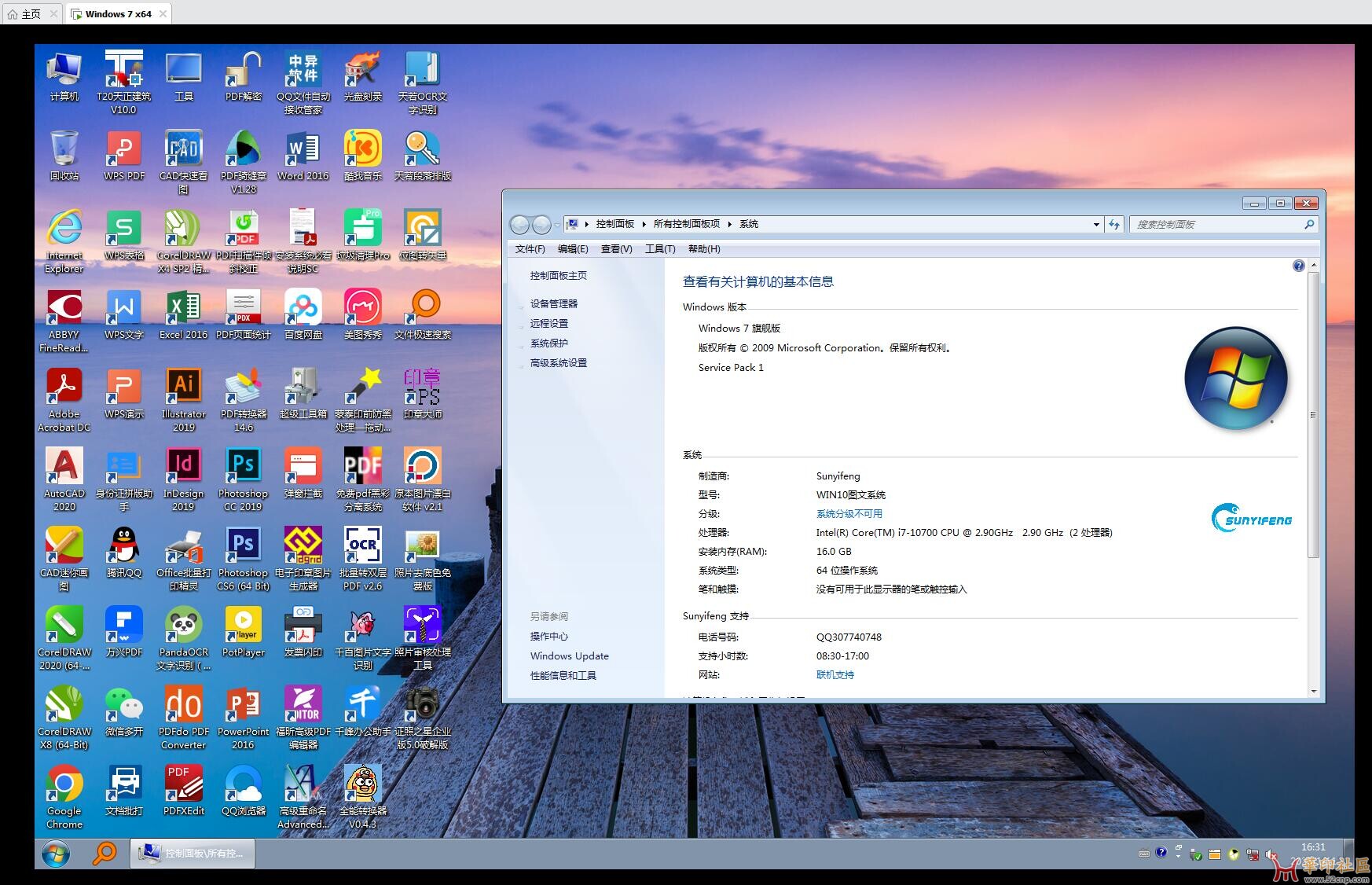Viewport: 1372px width, 885px height.
Task: Expand the breadcrumb arrow after 所有控制面板项
Action: 729,225
